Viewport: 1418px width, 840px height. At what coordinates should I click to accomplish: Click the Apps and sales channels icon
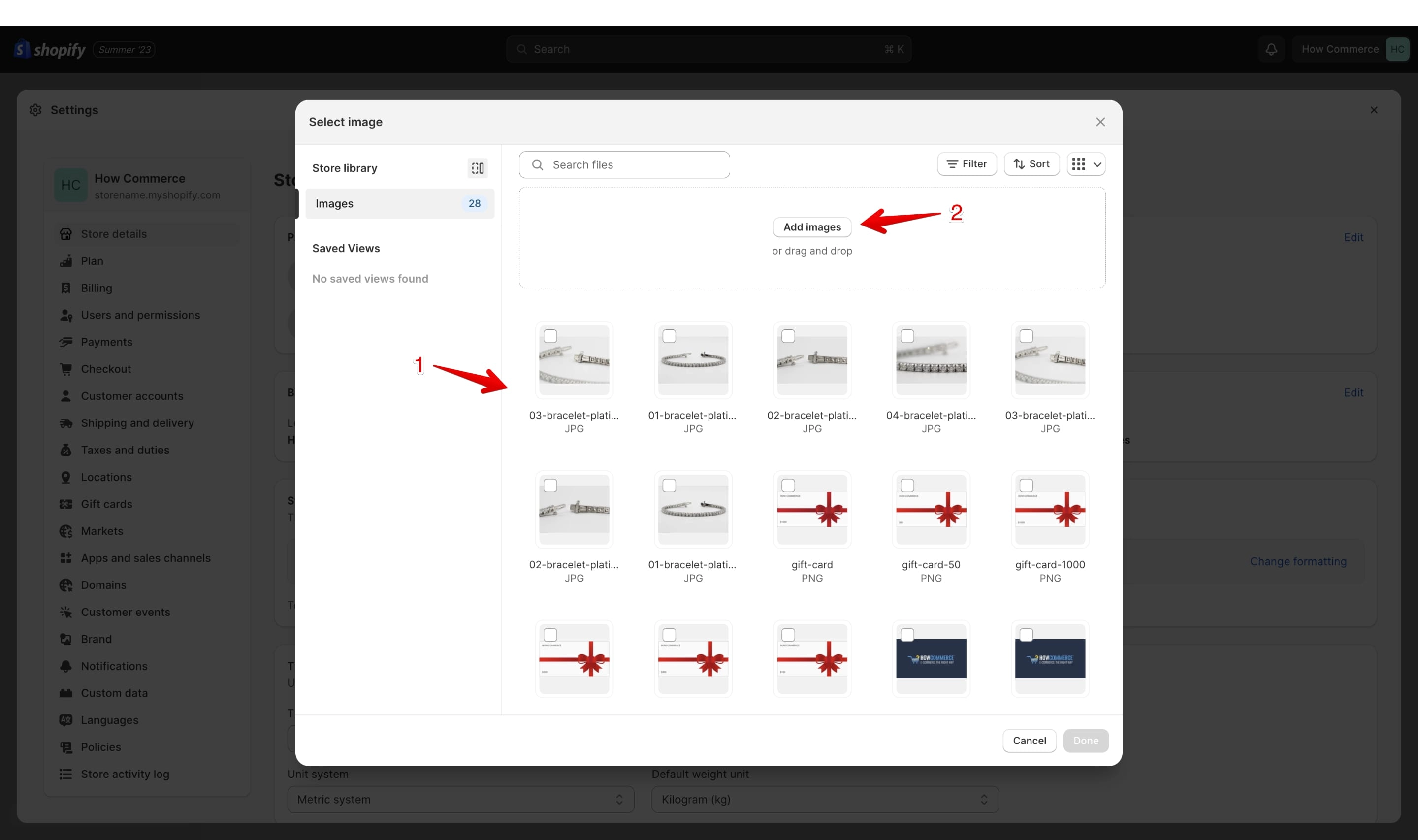pyautogui.click(x=65, y=558)
